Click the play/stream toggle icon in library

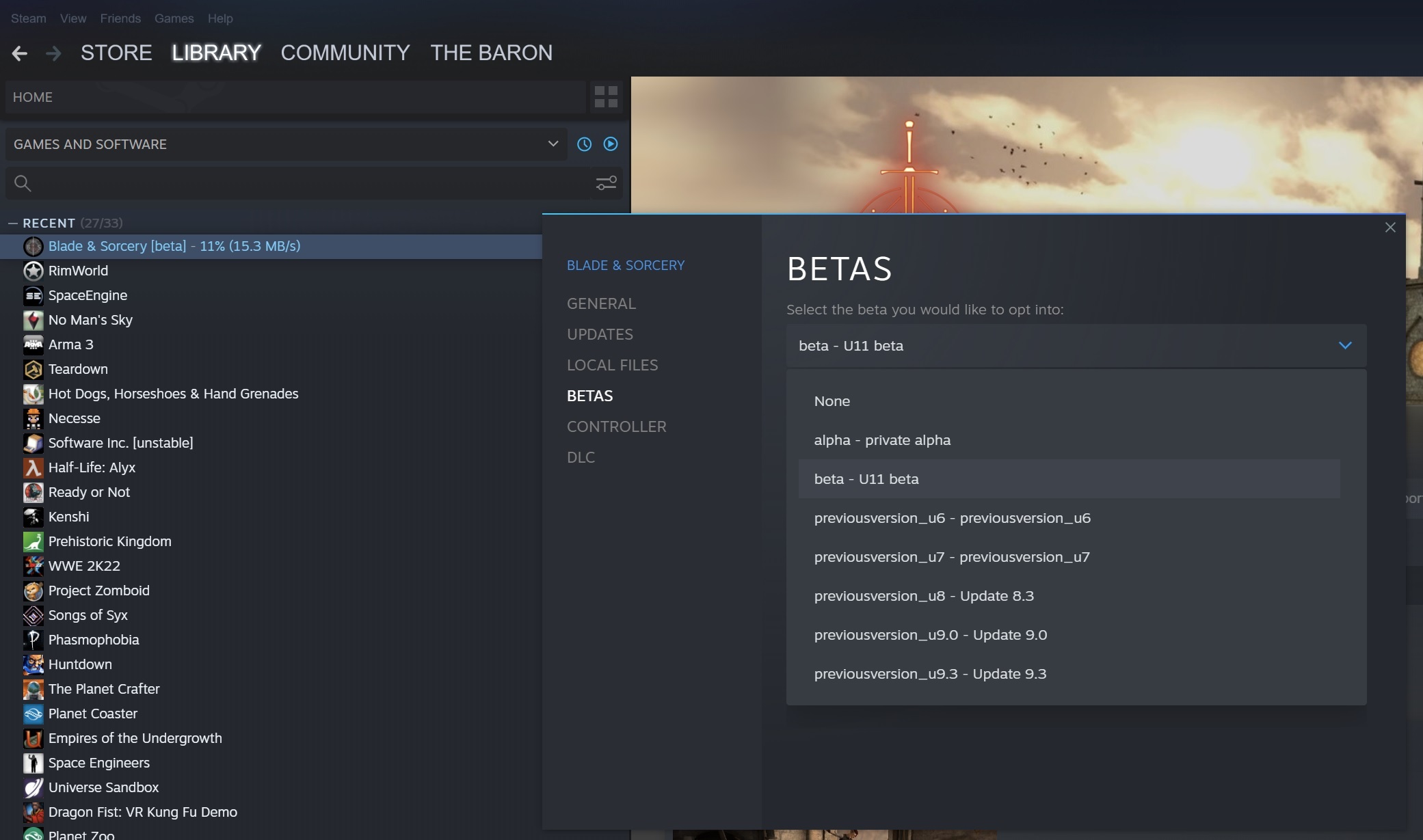[x=611, y=144]
